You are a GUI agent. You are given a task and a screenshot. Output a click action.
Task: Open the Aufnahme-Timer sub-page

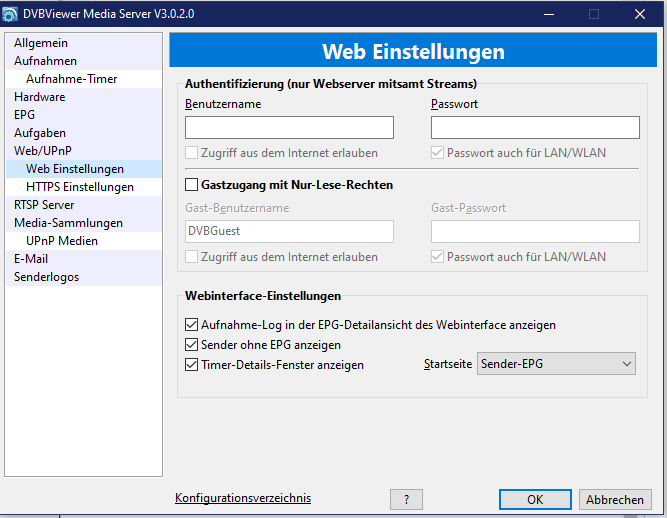coord(84,79)
